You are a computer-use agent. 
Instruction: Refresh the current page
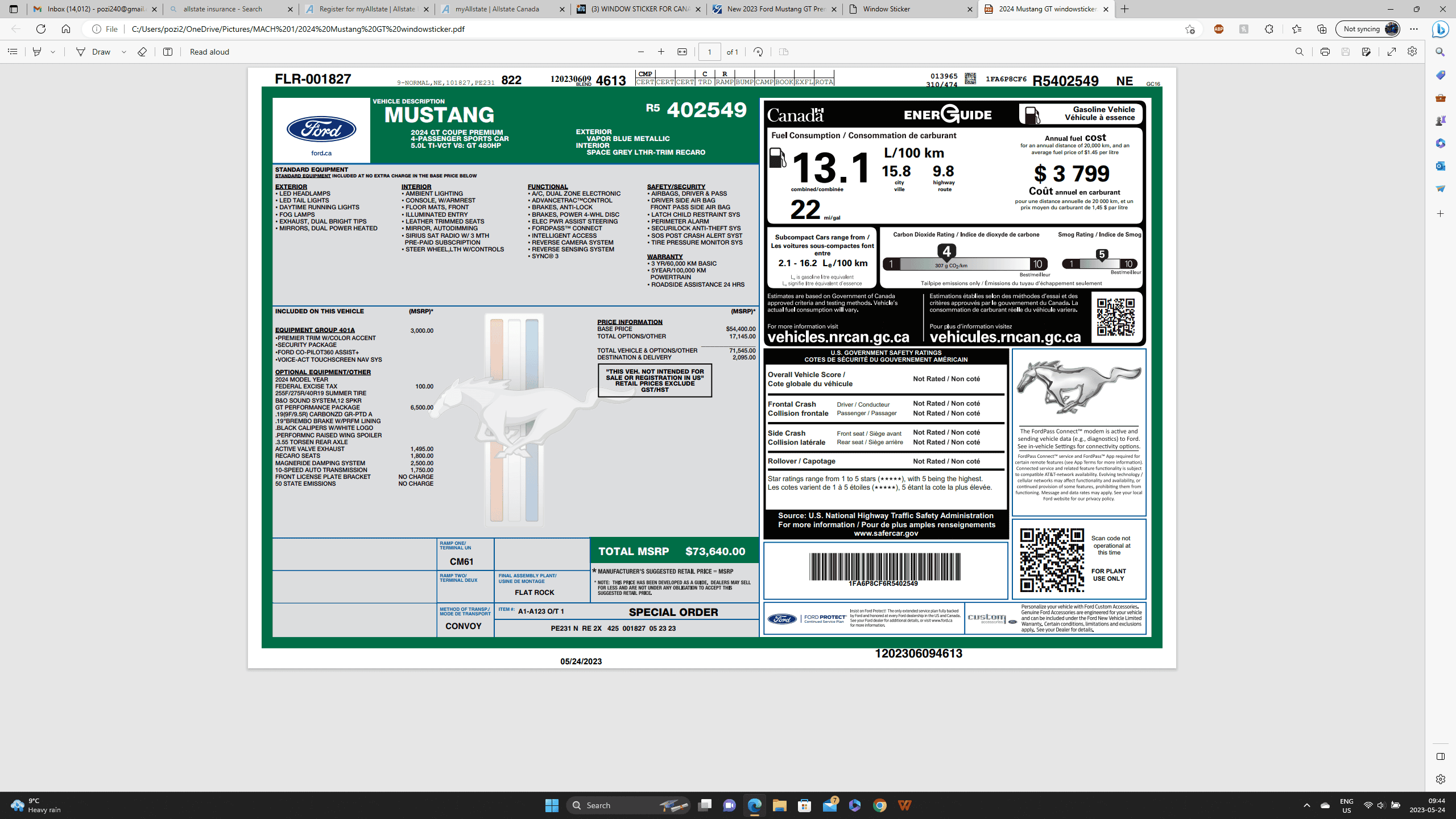pyautogui.click(x=40, y=29)
